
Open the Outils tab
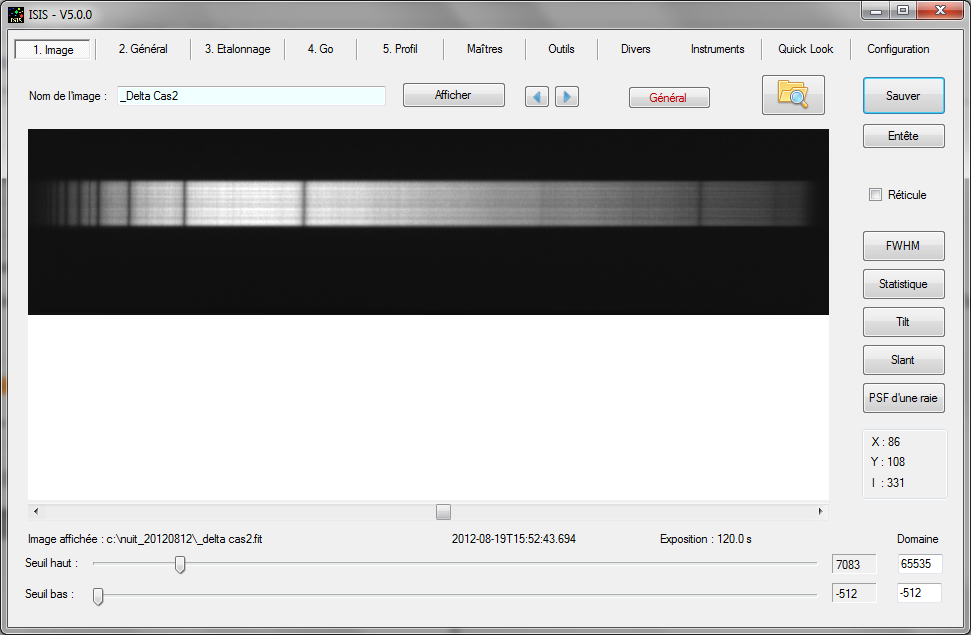point(561,49)
